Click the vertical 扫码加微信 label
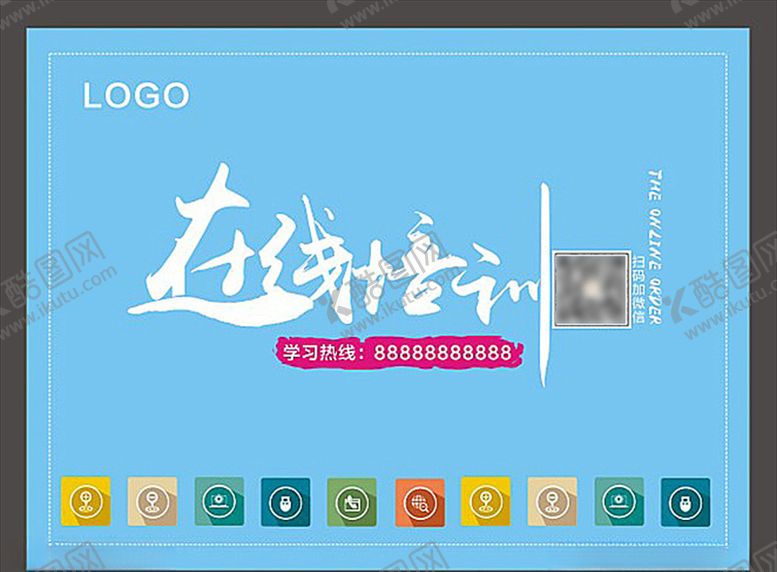The image size is (777, 572). click(x=638, y=289)
